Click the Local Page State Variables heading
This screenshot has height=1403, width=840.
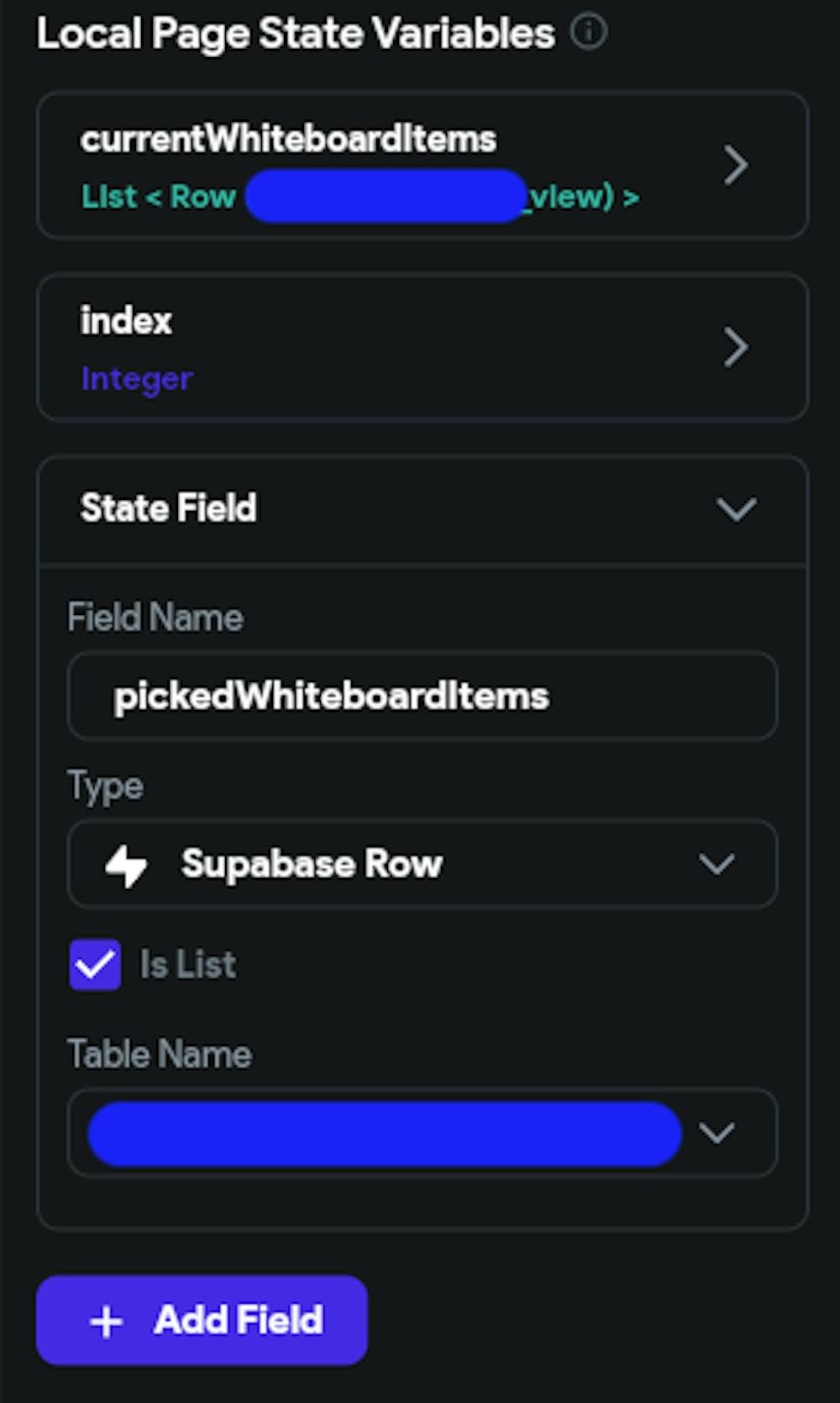(296, 34)
